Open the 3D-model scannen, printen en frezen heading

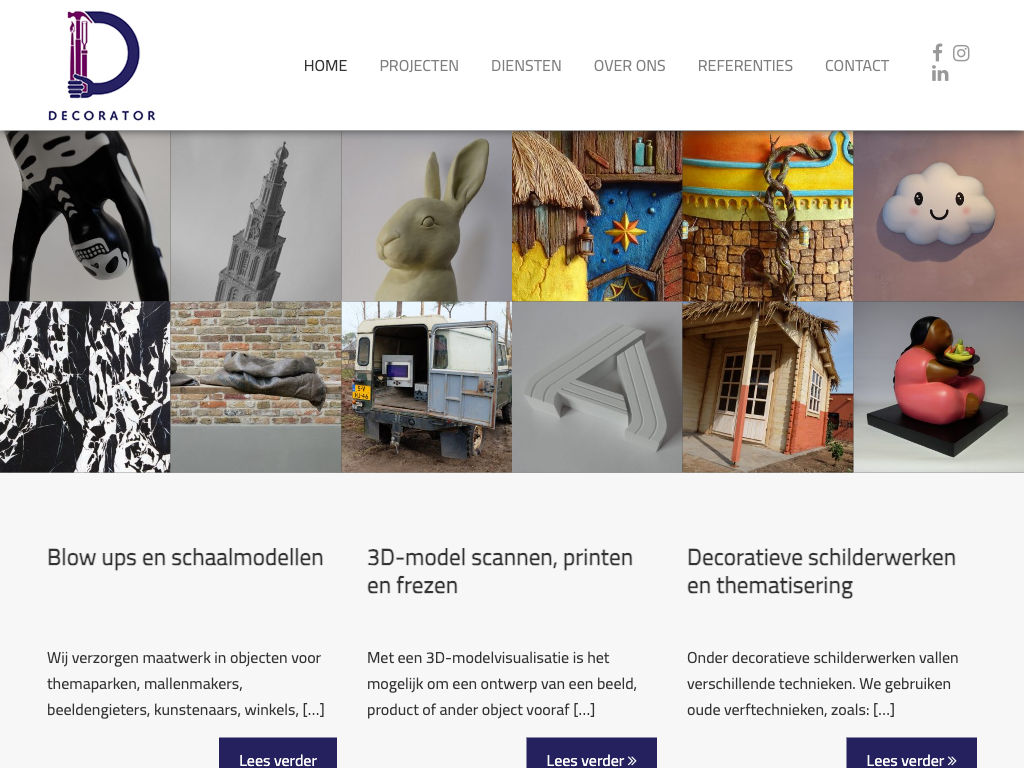coord(500,571)
